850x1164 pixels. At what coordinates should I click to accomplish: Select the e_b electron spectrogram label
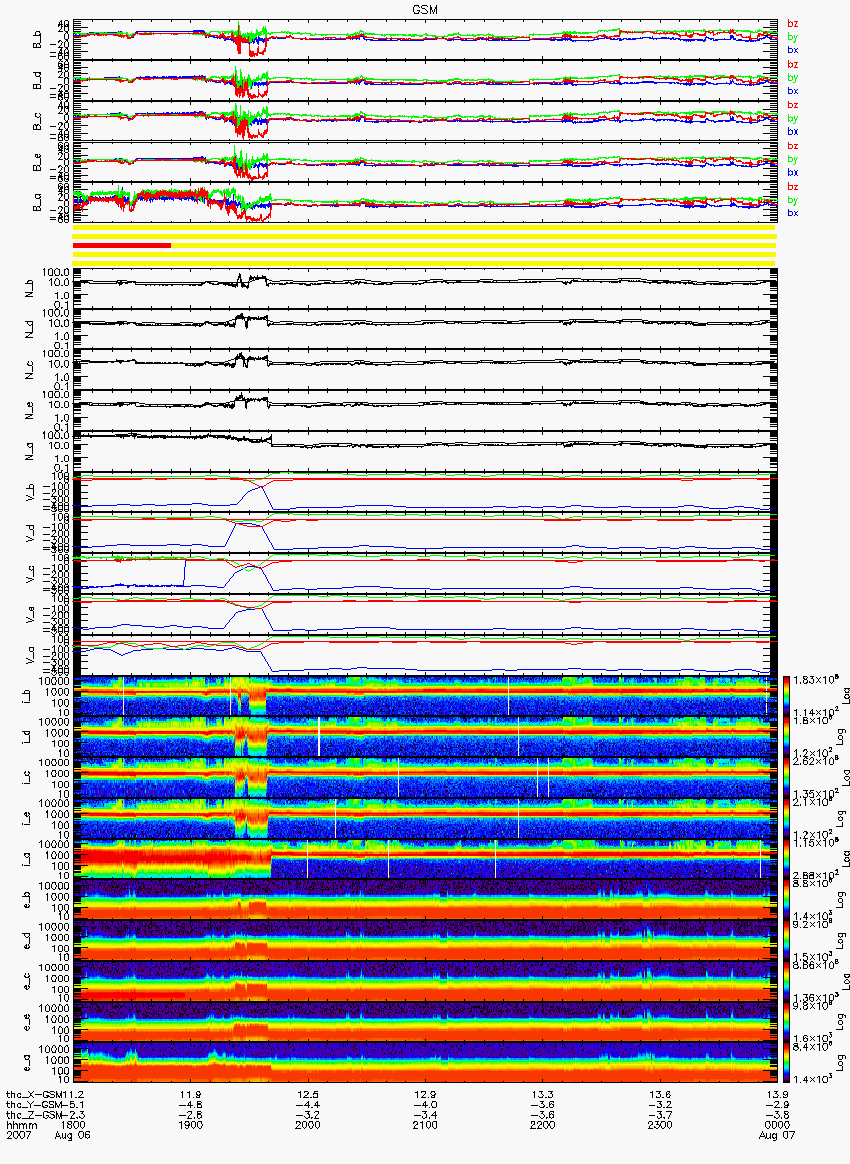pyautogui.click(x=25, y=900)
